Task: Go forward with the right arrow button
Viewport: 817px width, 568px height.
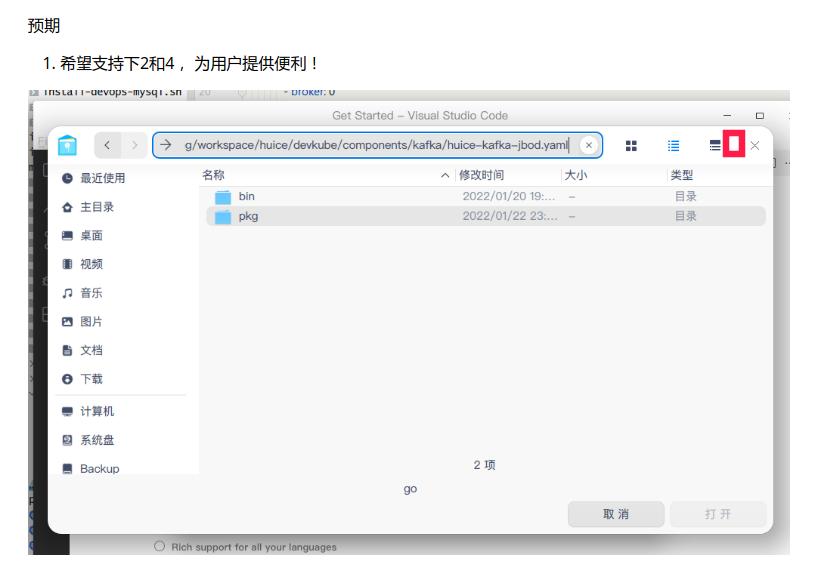Action: [134, 145]
